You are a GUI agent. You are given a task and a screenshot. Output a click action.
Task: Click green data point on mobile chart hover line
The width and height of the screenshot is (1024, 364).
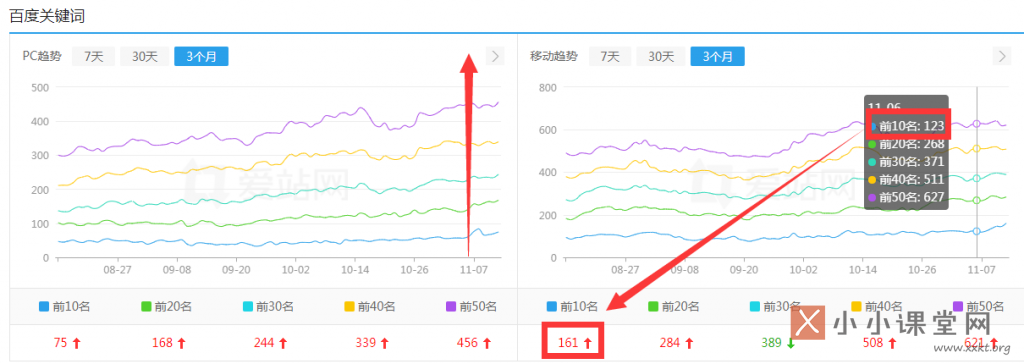976,201
